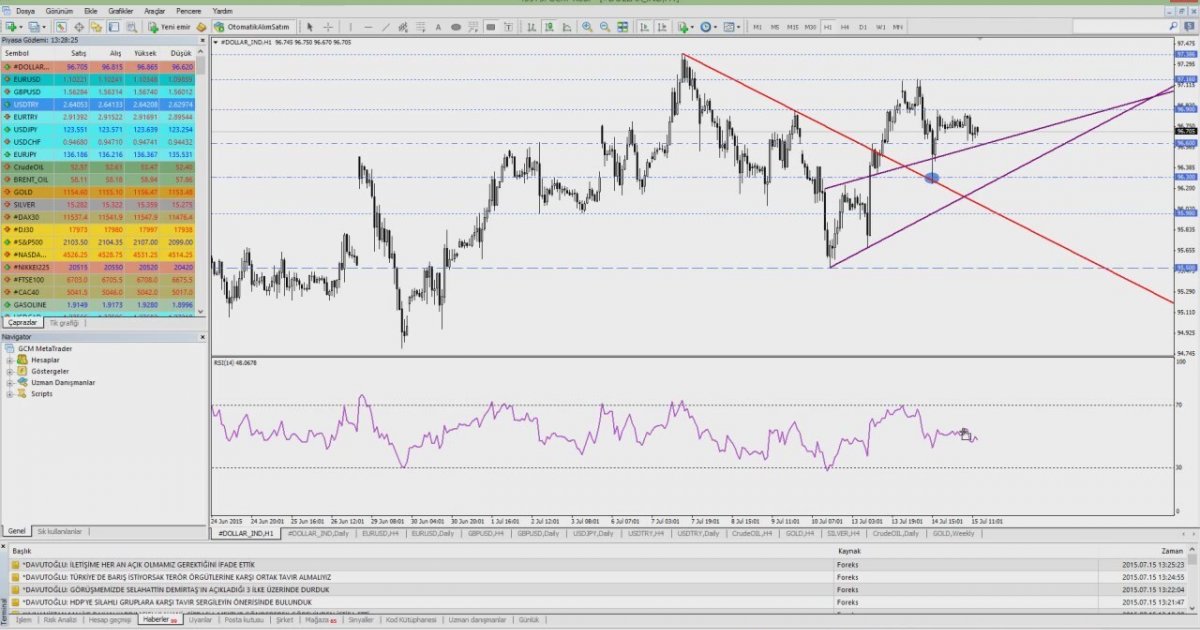
Task: Open a new chart from the toolbar
Action: 9,26
